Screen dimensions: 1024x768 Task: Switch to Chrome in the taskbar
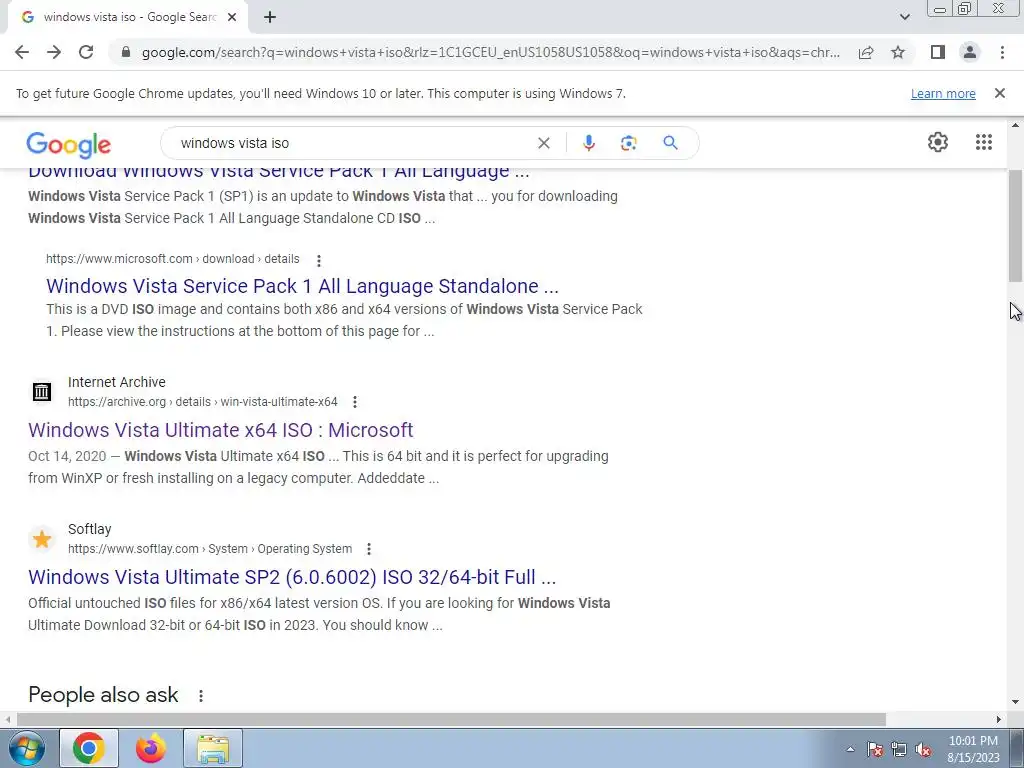[89, 748]
